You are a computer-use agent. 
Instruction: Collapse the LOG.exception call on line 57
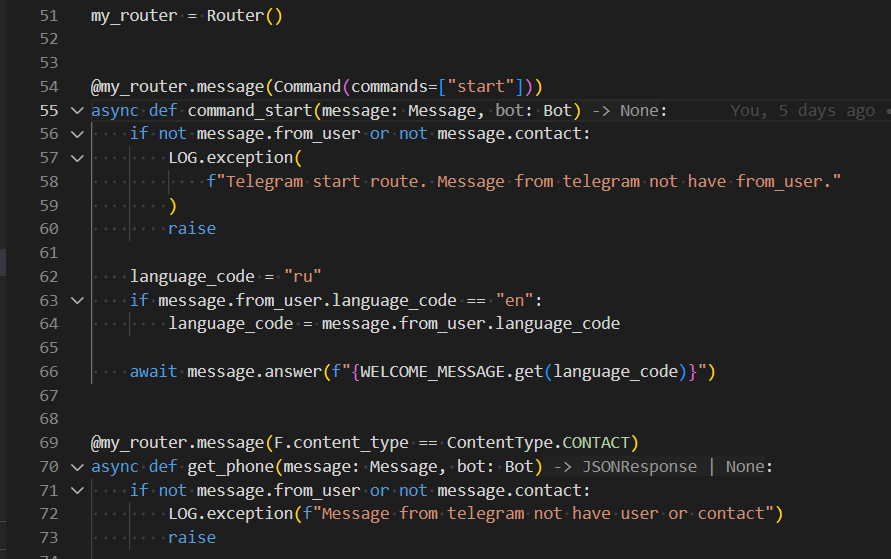tap(77, 158)
